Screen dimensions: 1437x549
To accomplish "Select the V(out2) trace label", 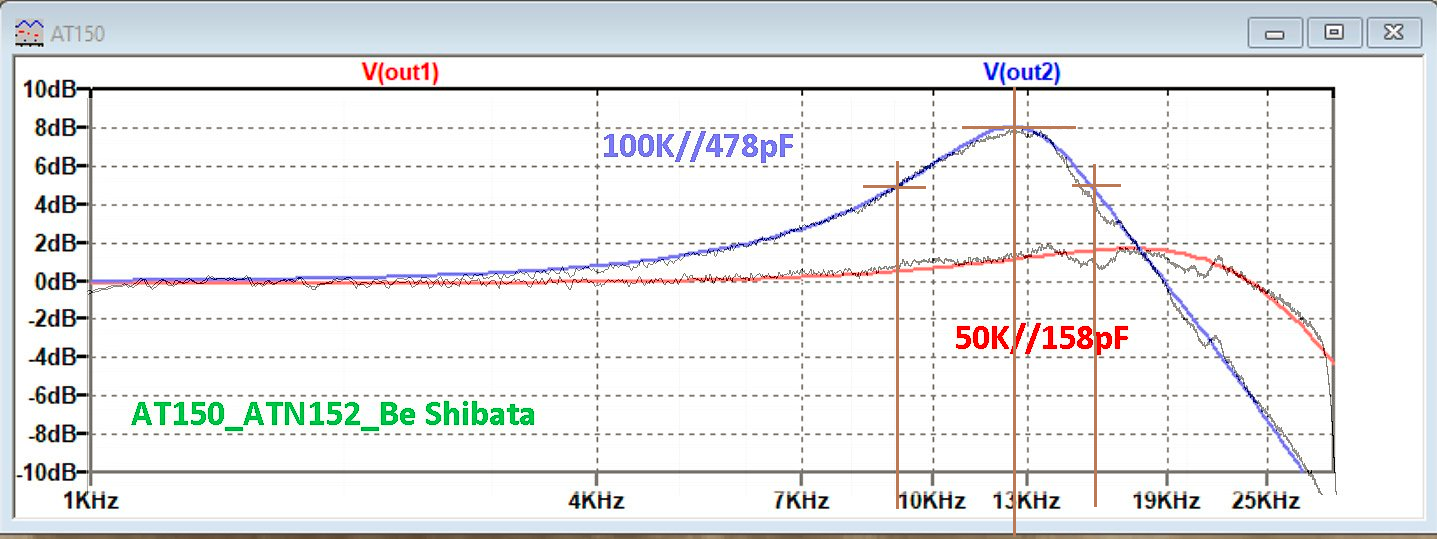I will click(x=1021, y=72).
